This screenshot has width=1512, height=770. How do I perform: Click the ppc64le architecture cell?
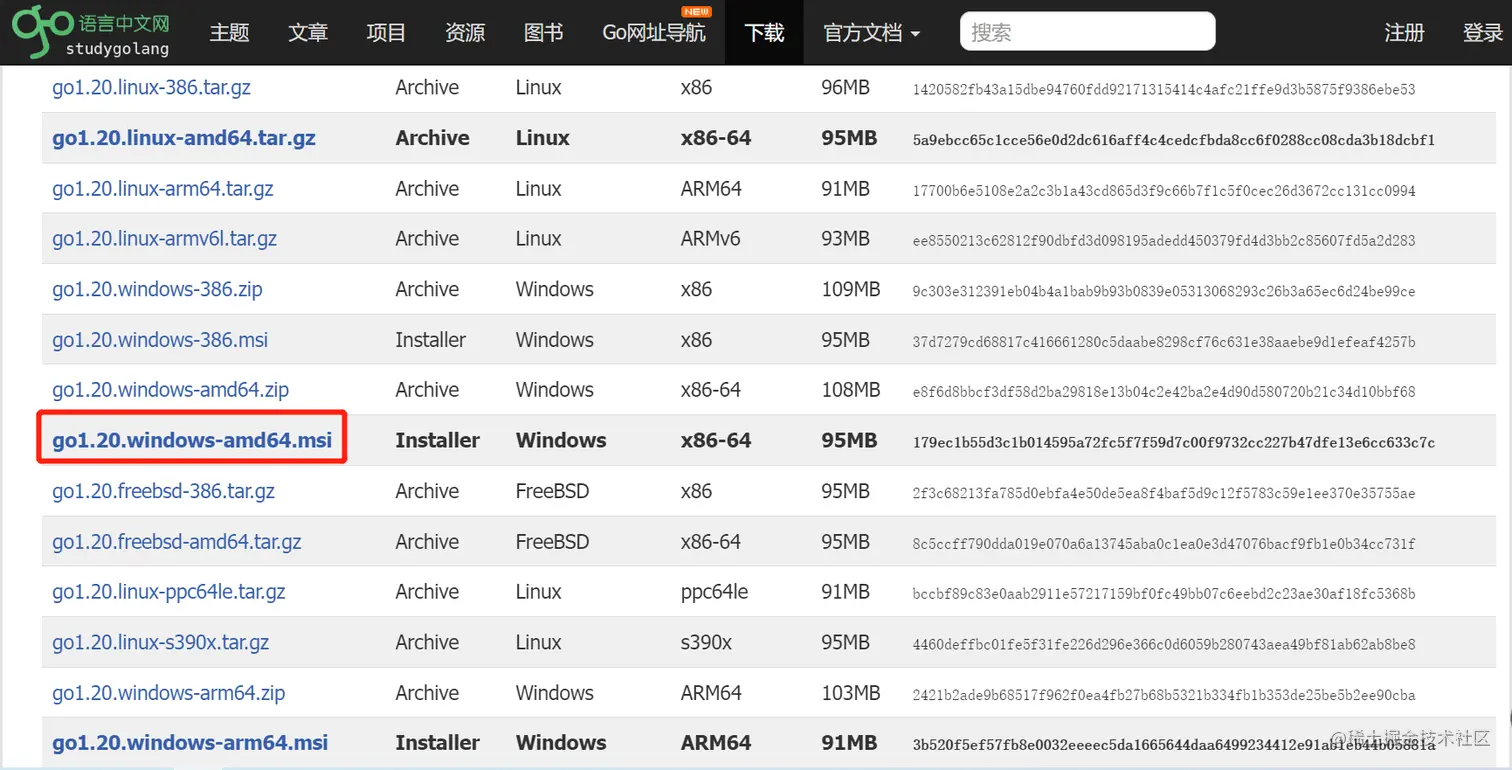click(714, 592)
